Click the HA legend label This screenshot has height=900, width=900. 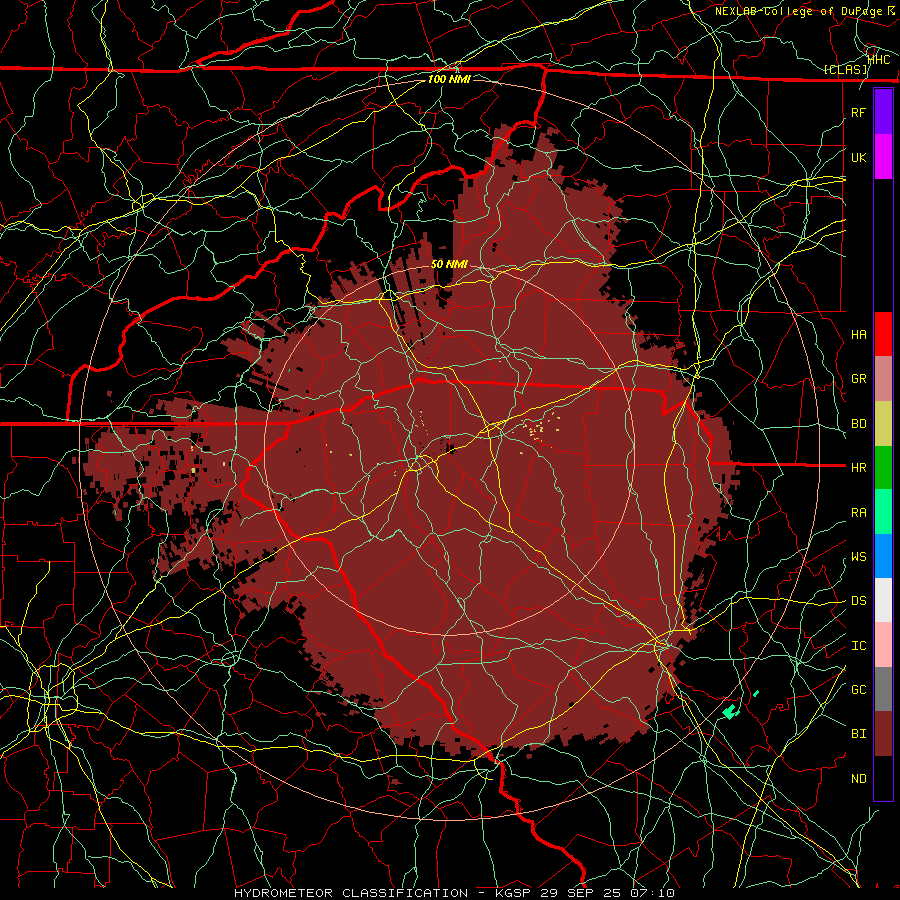tap(859, 334)
